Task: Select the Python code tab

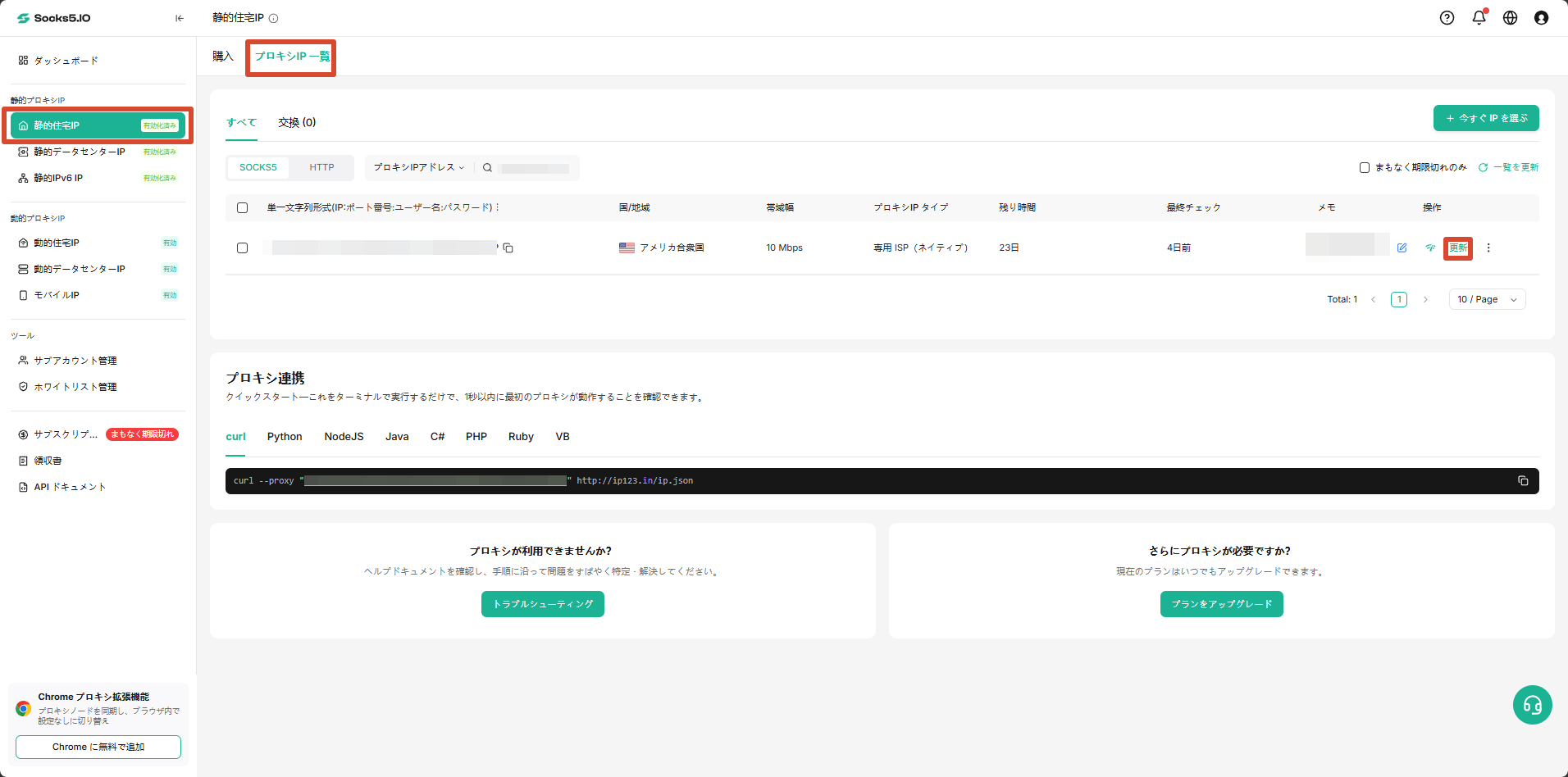Action: [x=285, y=437]
